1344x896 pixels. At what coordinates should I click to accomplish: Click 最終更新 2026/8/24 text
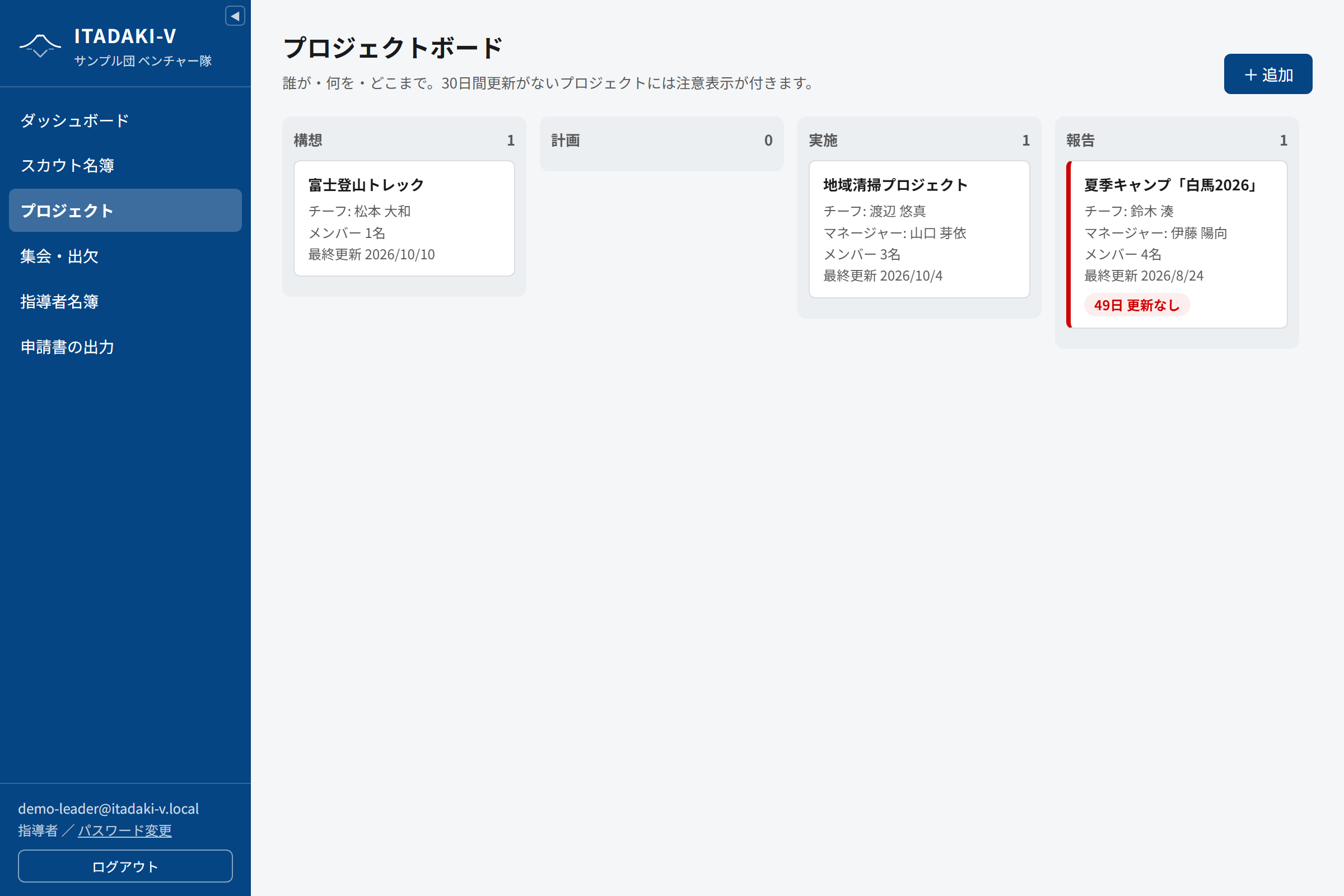coord(1144,276)
